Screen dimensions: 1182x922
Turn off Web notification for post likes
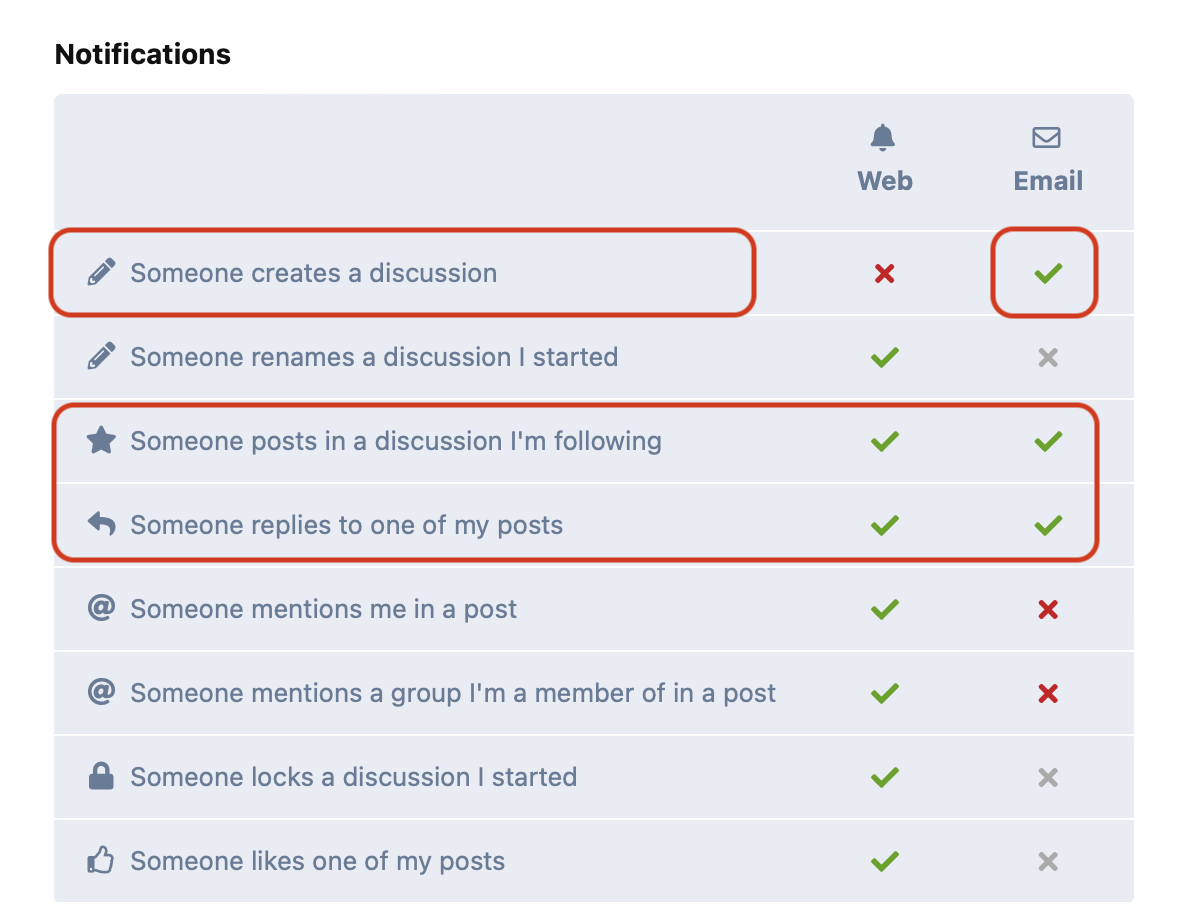pos(884,861)
